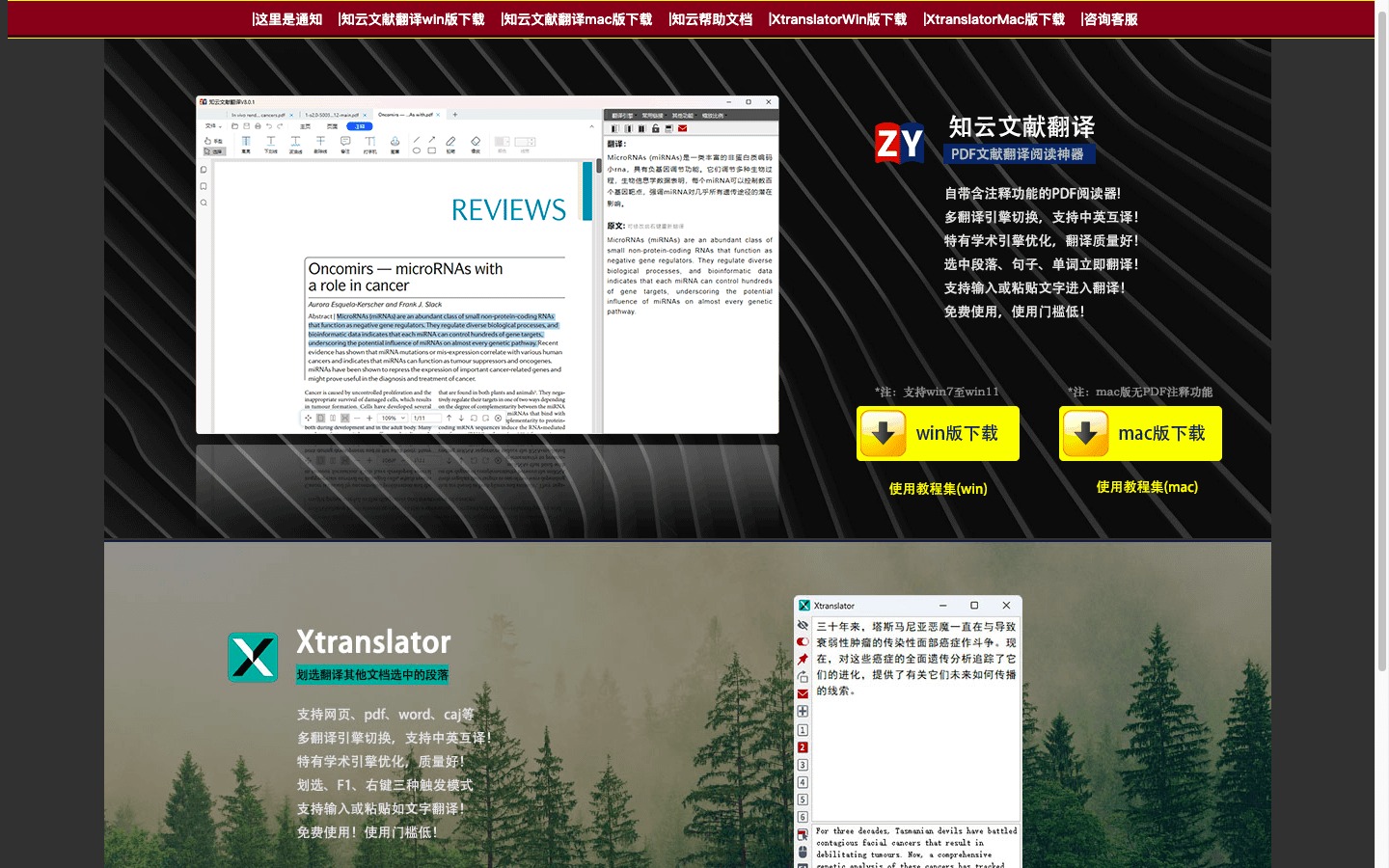Click the yellow win版下载 button
The width and height of the screenshot is (1389, 868).
(x=938, y=433)
